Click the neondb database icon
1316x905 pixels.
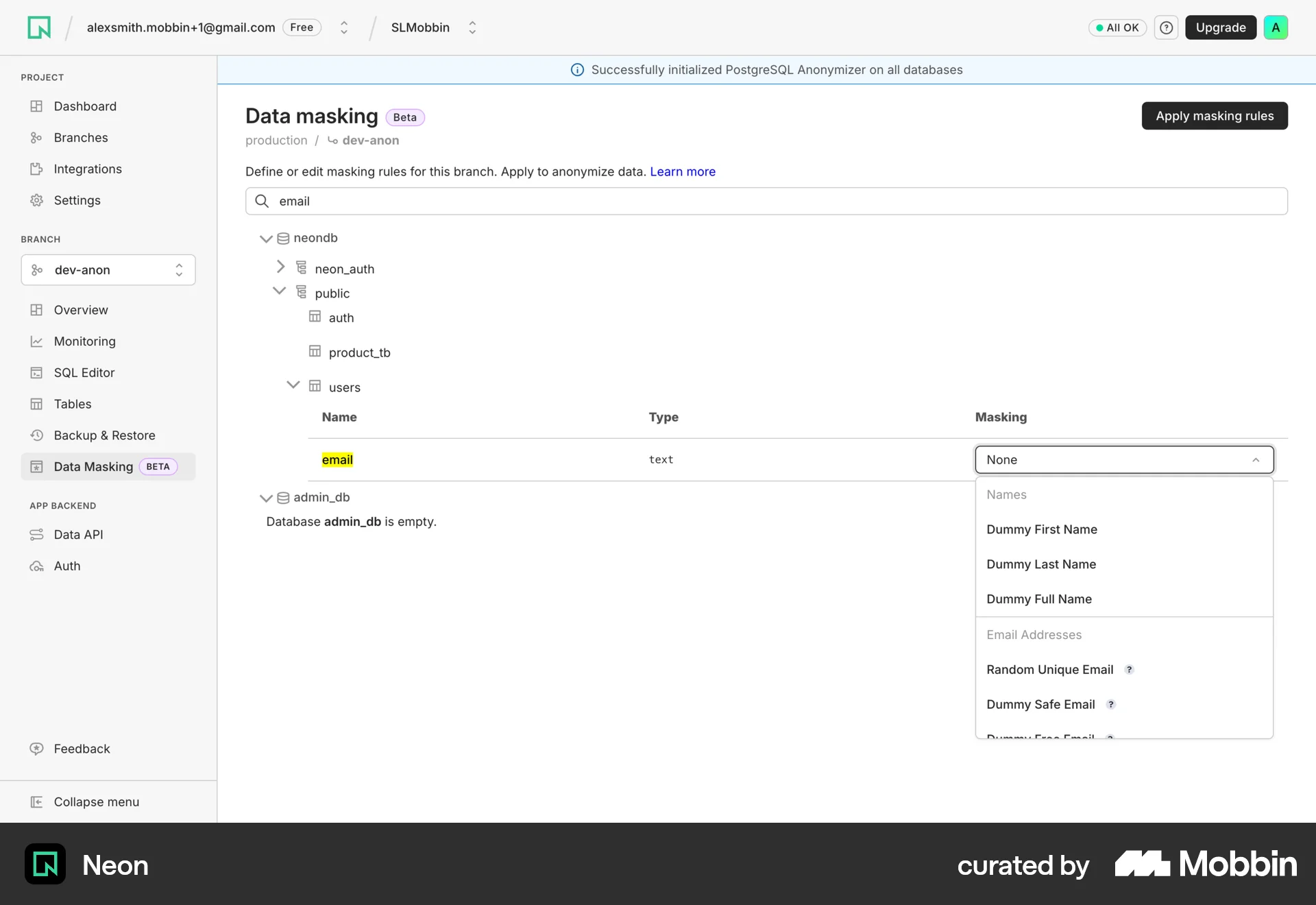tap(283, 239)
